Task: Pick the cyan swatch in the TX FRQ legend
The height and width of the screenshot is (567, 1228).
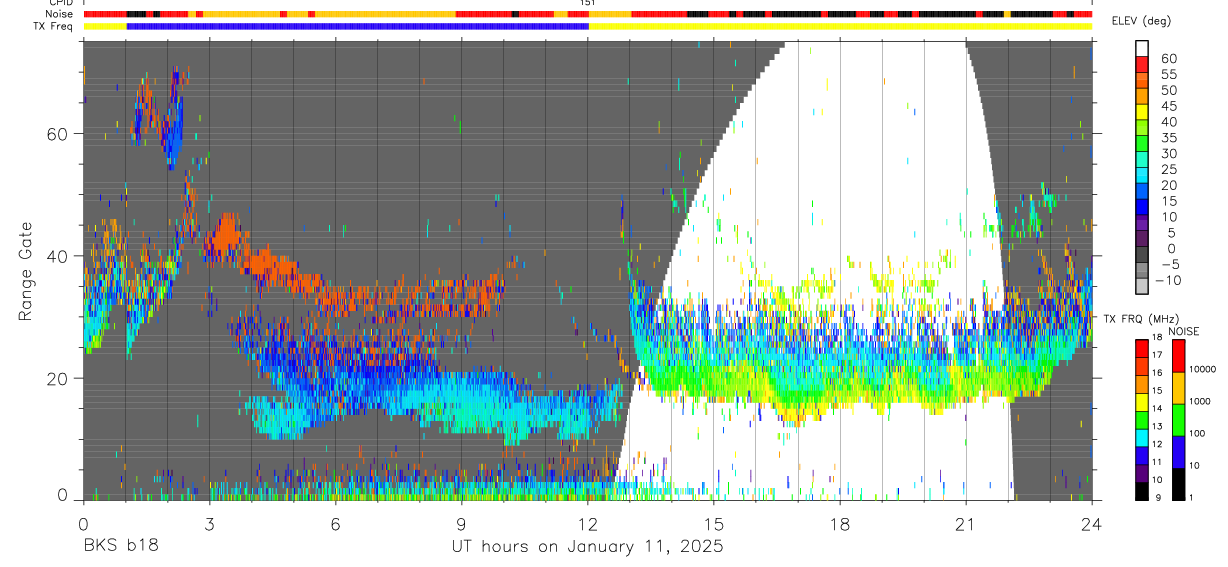Action: tap(1141, 437)
